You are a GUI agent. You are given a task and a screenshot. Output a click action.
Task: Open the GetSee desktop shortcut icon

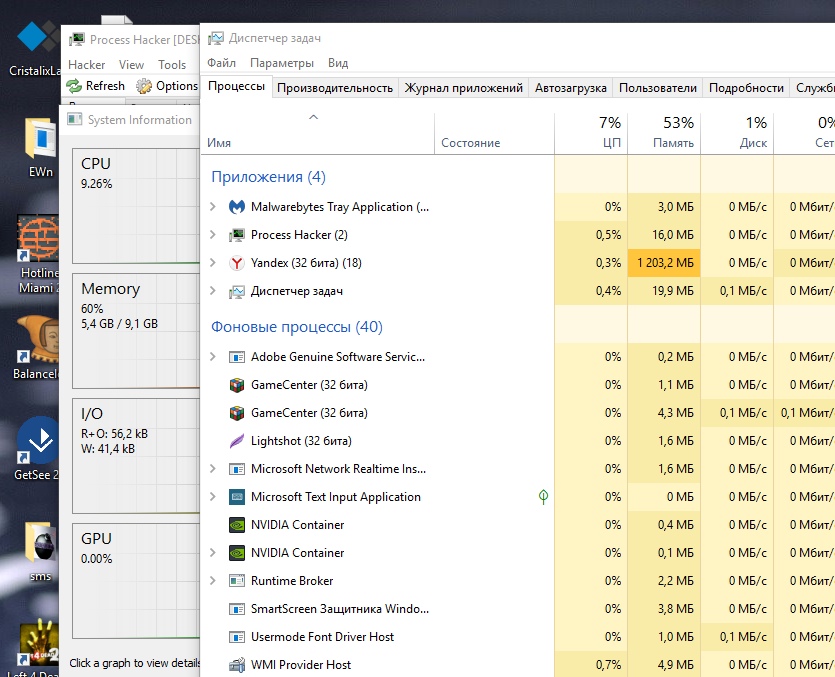[39, 442]
